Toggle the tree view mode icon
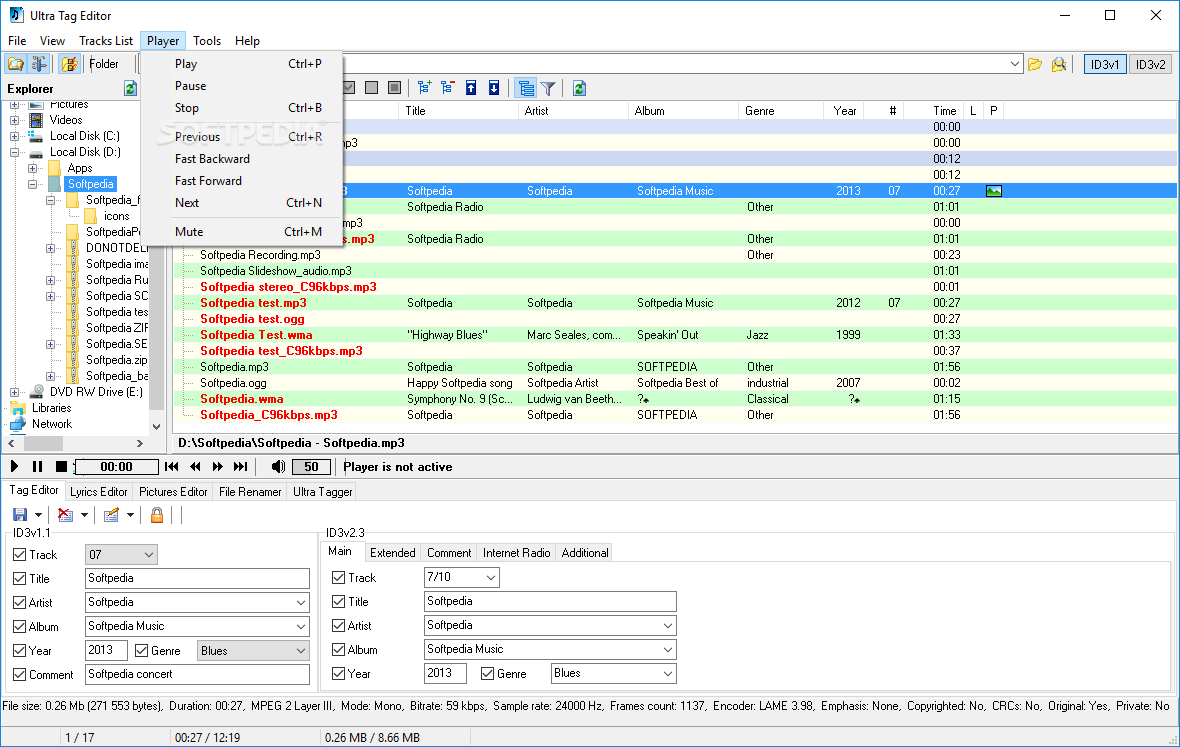 [x=526, y=88]
